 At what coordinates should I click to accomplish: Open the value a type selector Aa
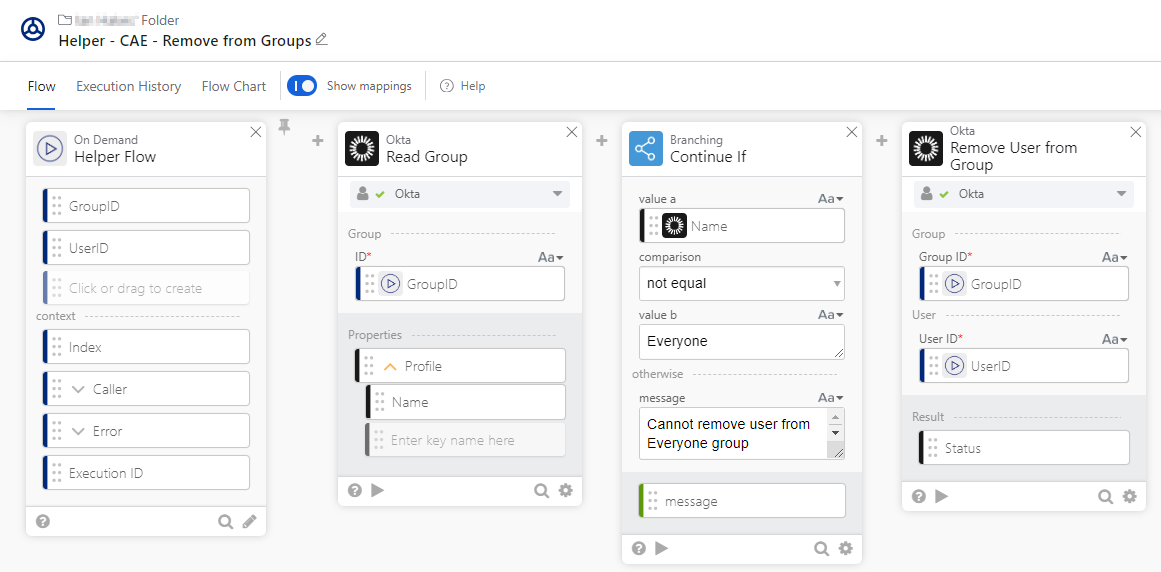click(830, 199)
